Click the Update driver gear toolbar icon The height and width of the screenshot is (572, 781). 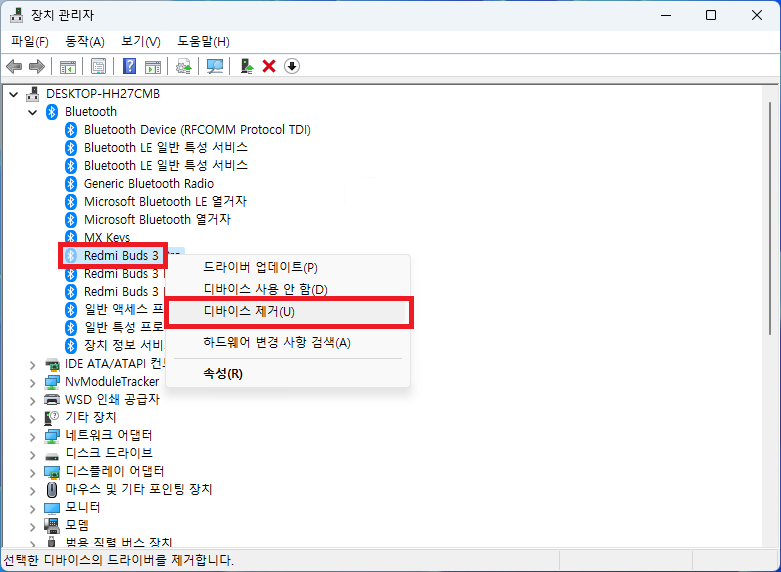point(184,66)
